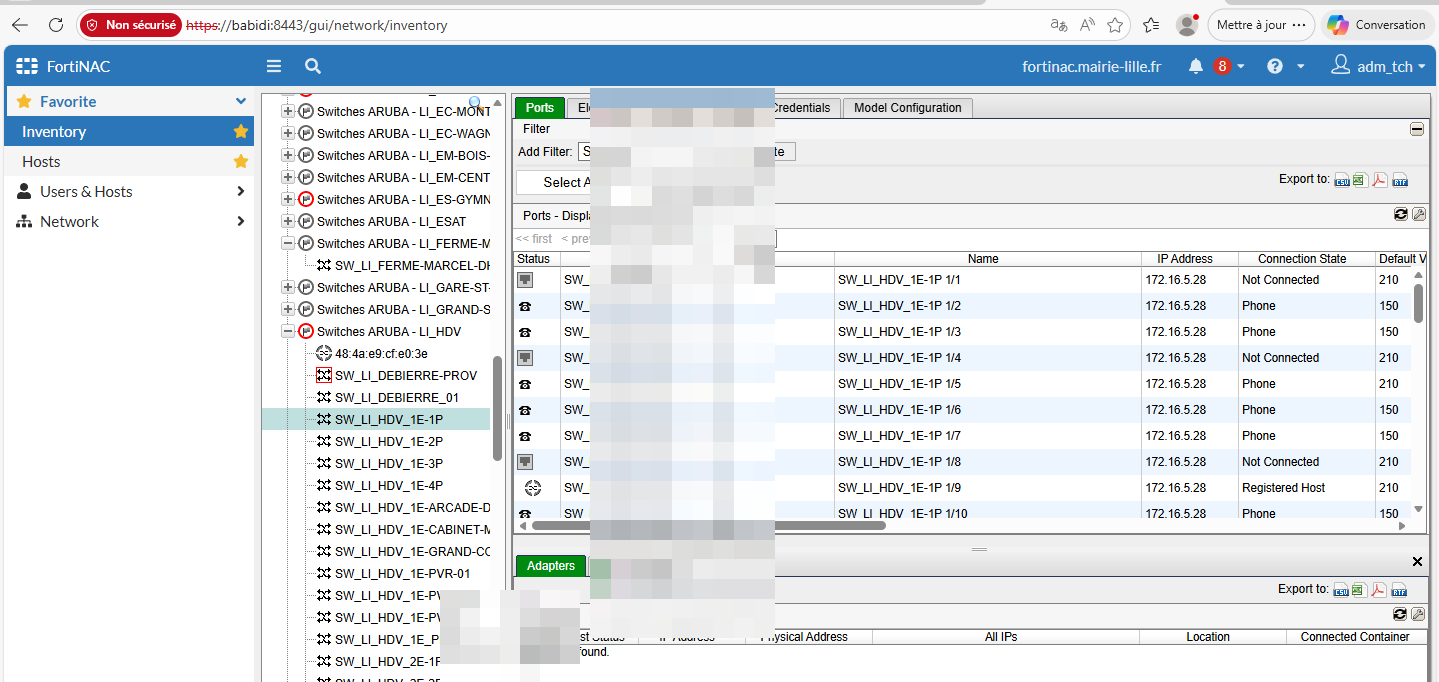Collapse Switches ARUBA - LI_HDV node
The image size is (1439, 682).
click(288, 331)
